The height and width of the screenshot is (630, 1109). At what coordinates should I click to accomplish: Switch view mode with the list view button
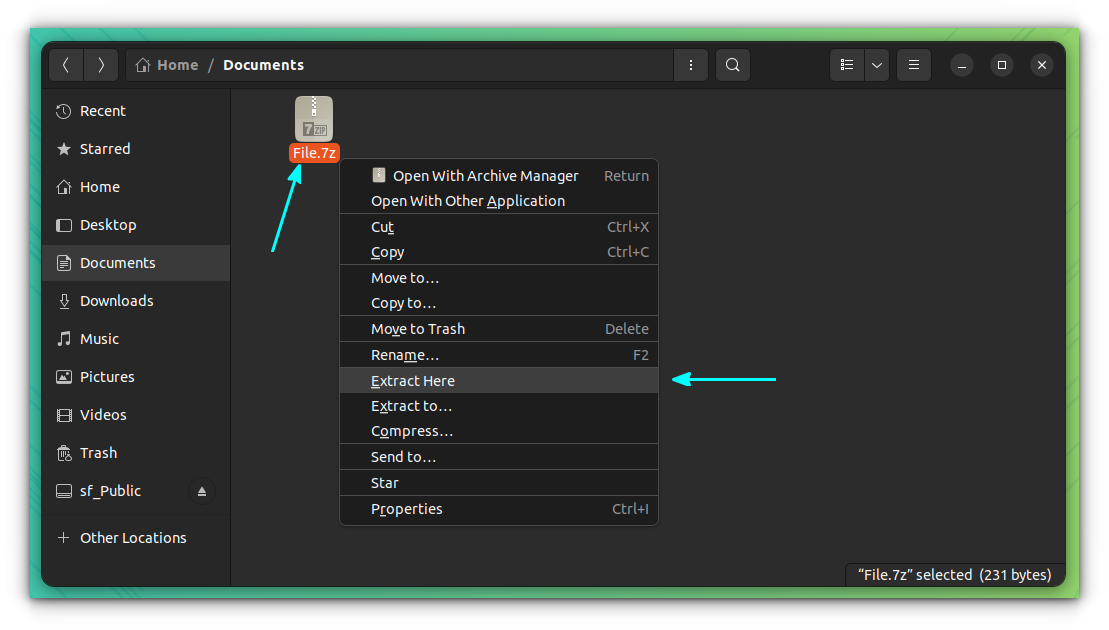846,64
